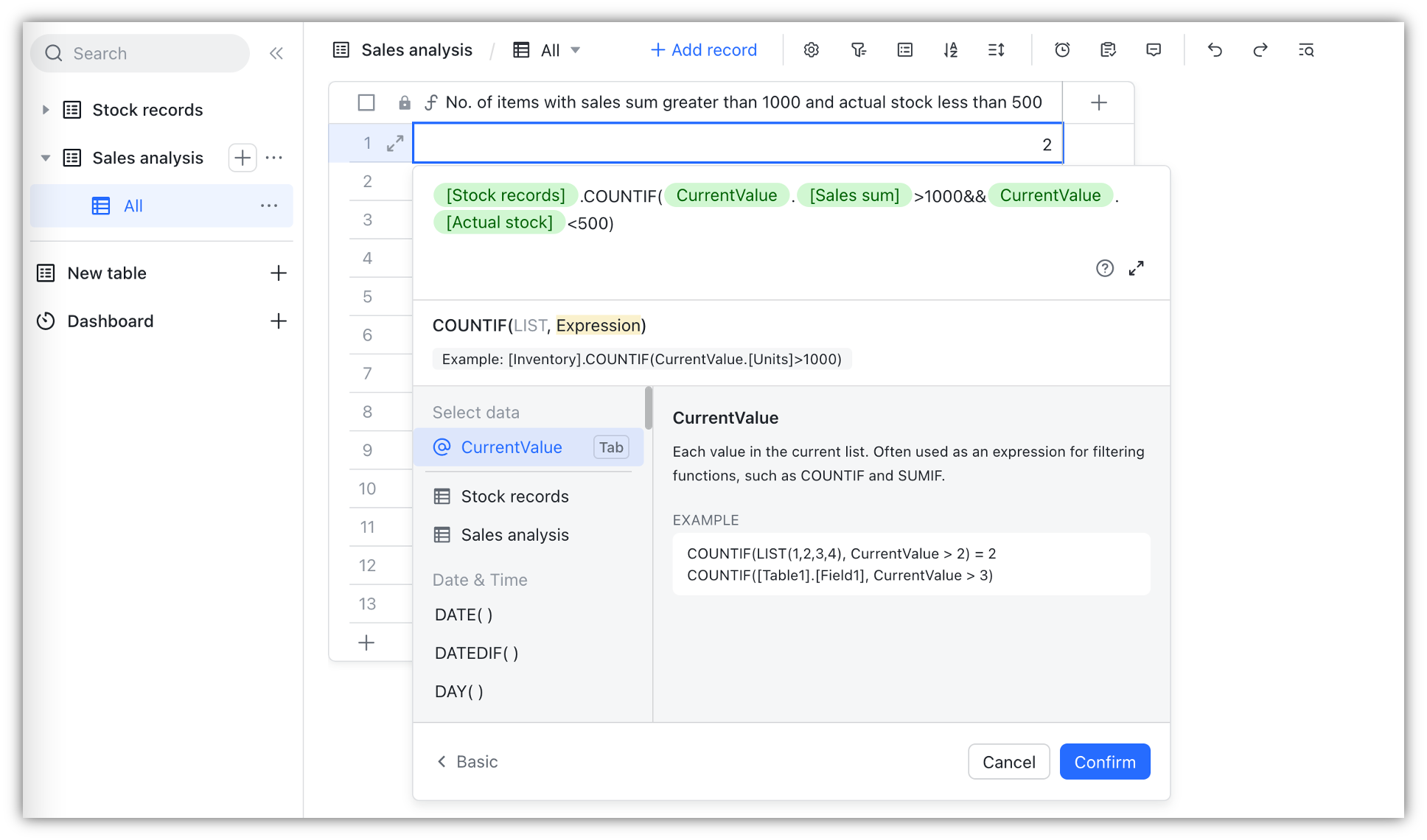Select row number 10
This screenshot has height=840, width=1427.
(367, 489)
